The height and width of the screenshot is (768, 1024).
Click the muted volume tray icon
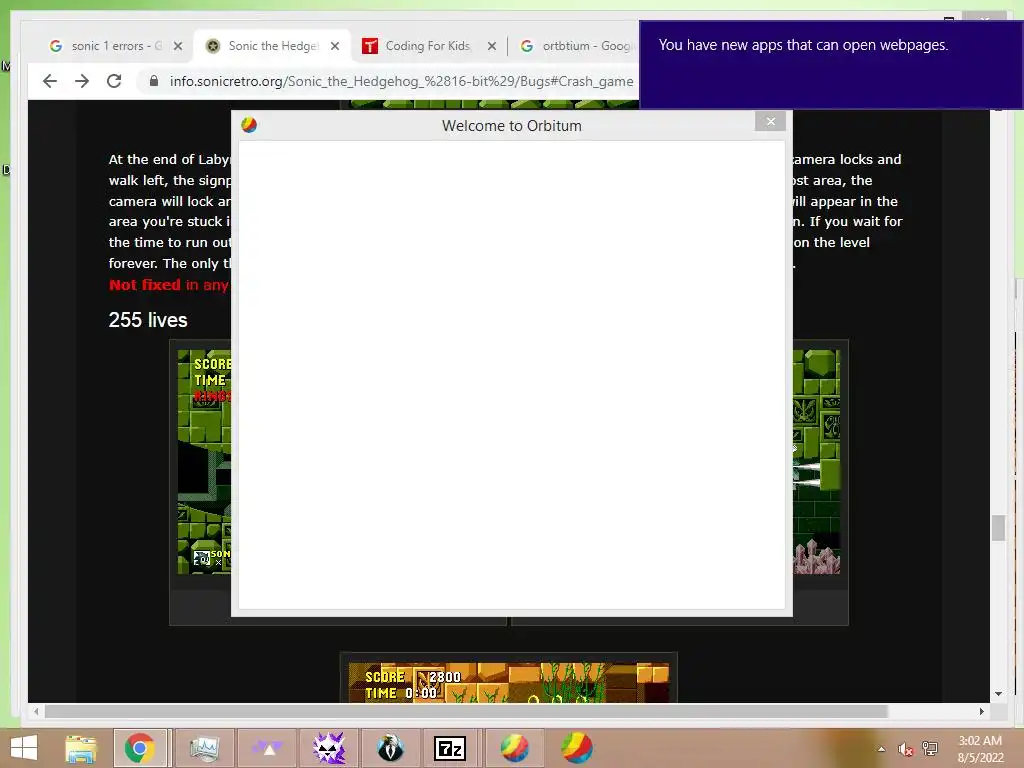pos(905,749)
